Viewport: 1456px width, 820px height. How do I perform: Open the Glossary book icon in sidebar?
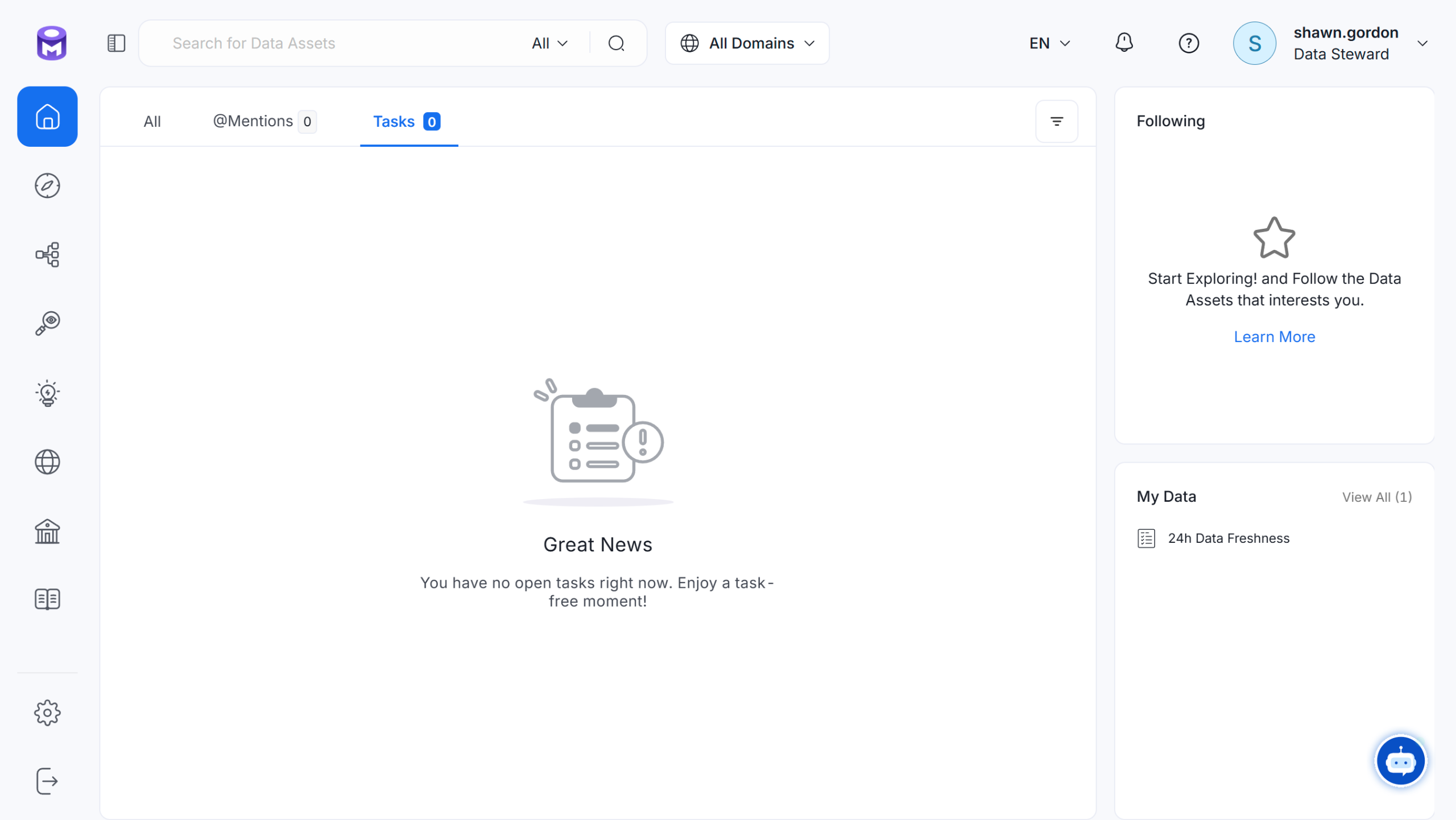click(47, 599)
